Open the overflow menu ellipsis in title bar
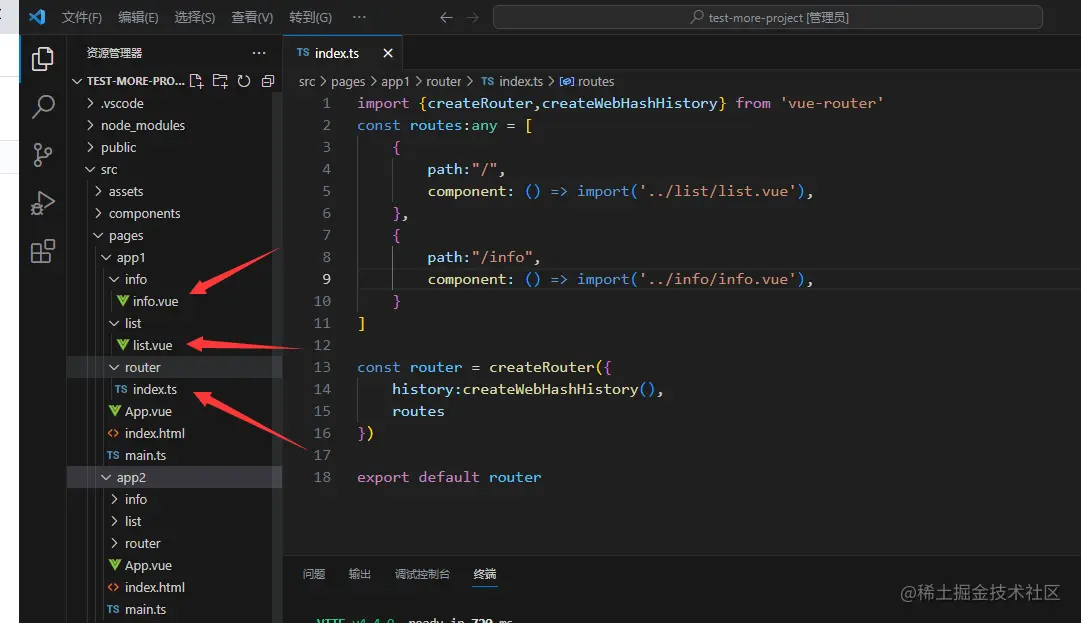The height and width of the screenshot is (623, 1081). click(359, 17)
